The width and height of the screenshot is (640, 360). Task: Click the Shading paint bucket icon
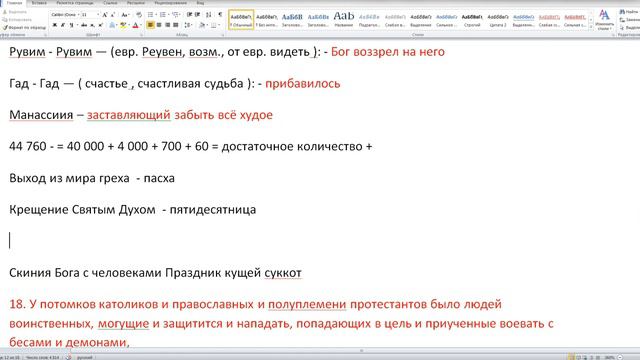coord(201,25)
